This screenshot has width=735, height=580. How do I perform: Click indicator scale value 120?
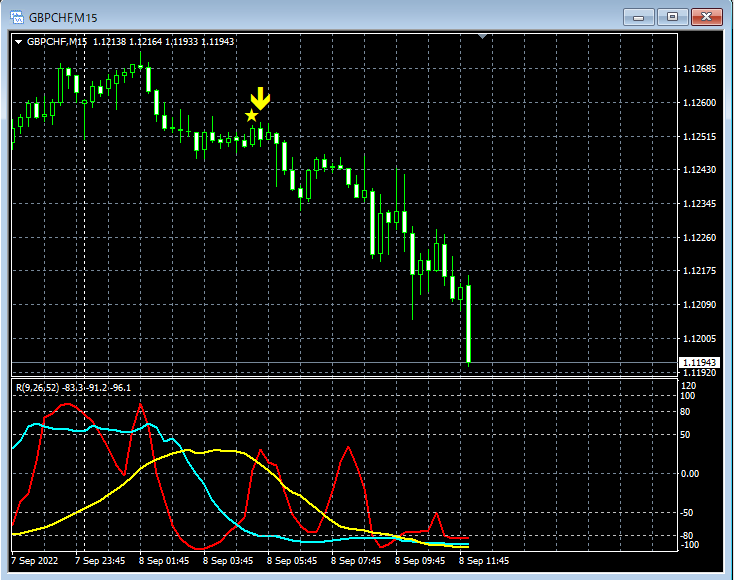[x=689, y=386]
